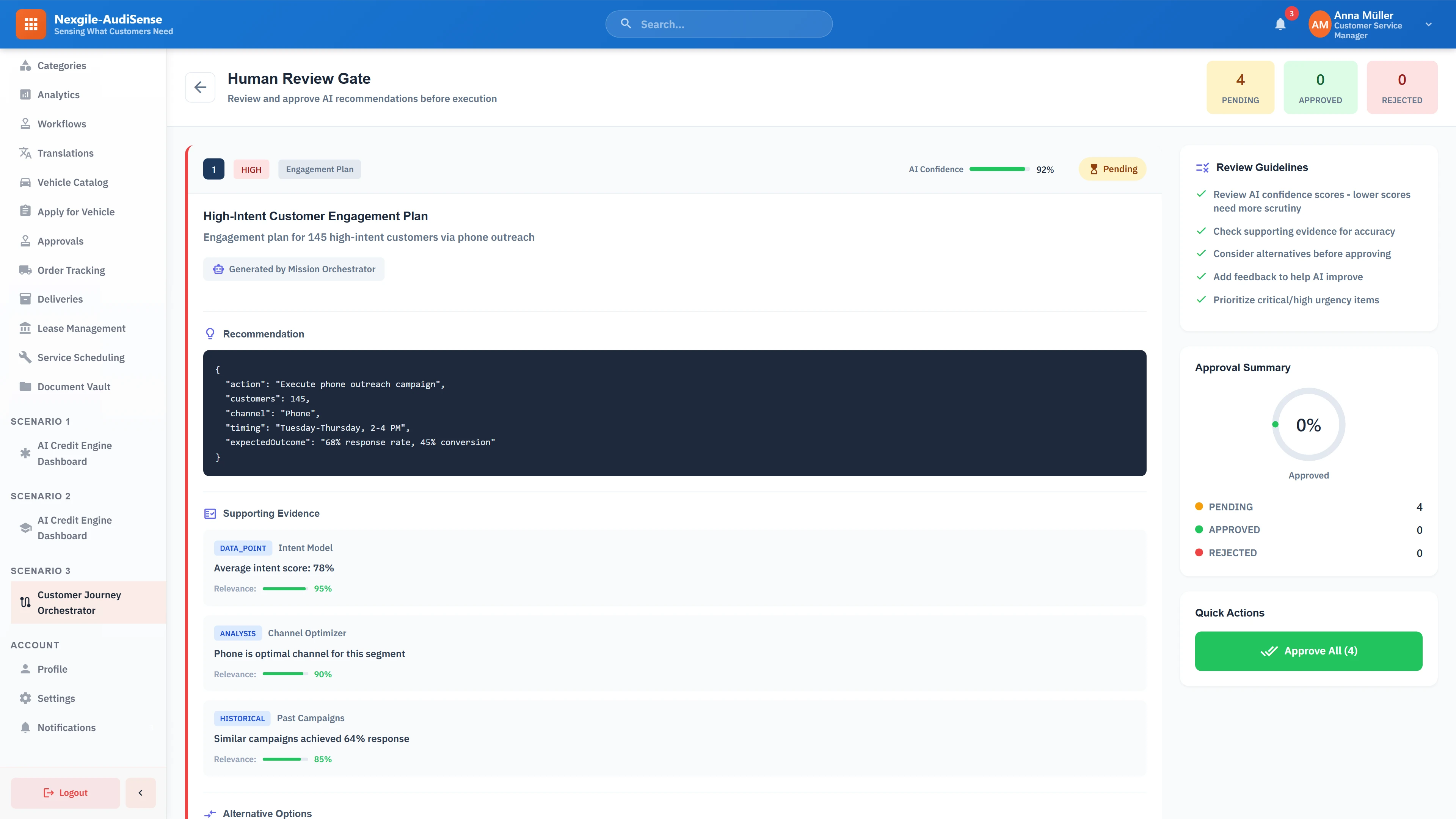Image resolution: width=1456 pixels, height=819 pixels.
Task: Select the Pending status badge on recommendation
Action: [x=1112, y=168]
